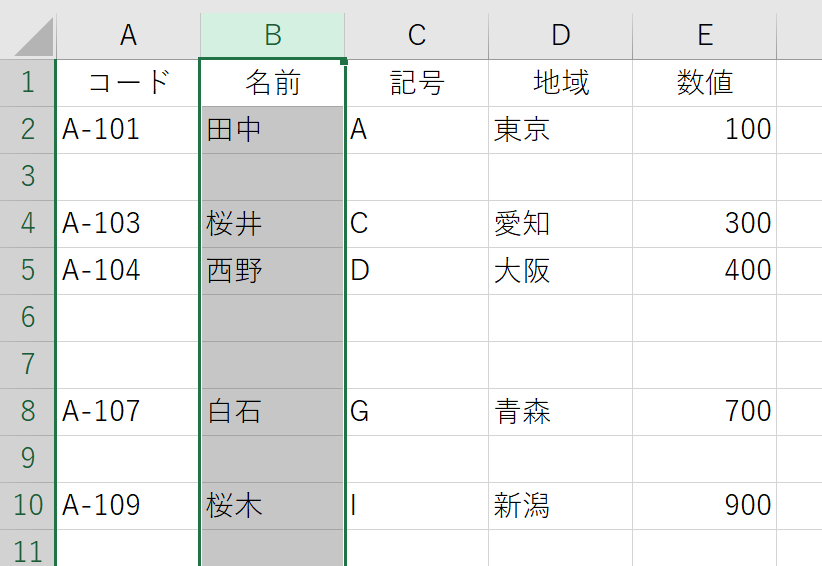Select column A header
The height and width of the screenshot is (566, 822).
(x=128, y=36)
